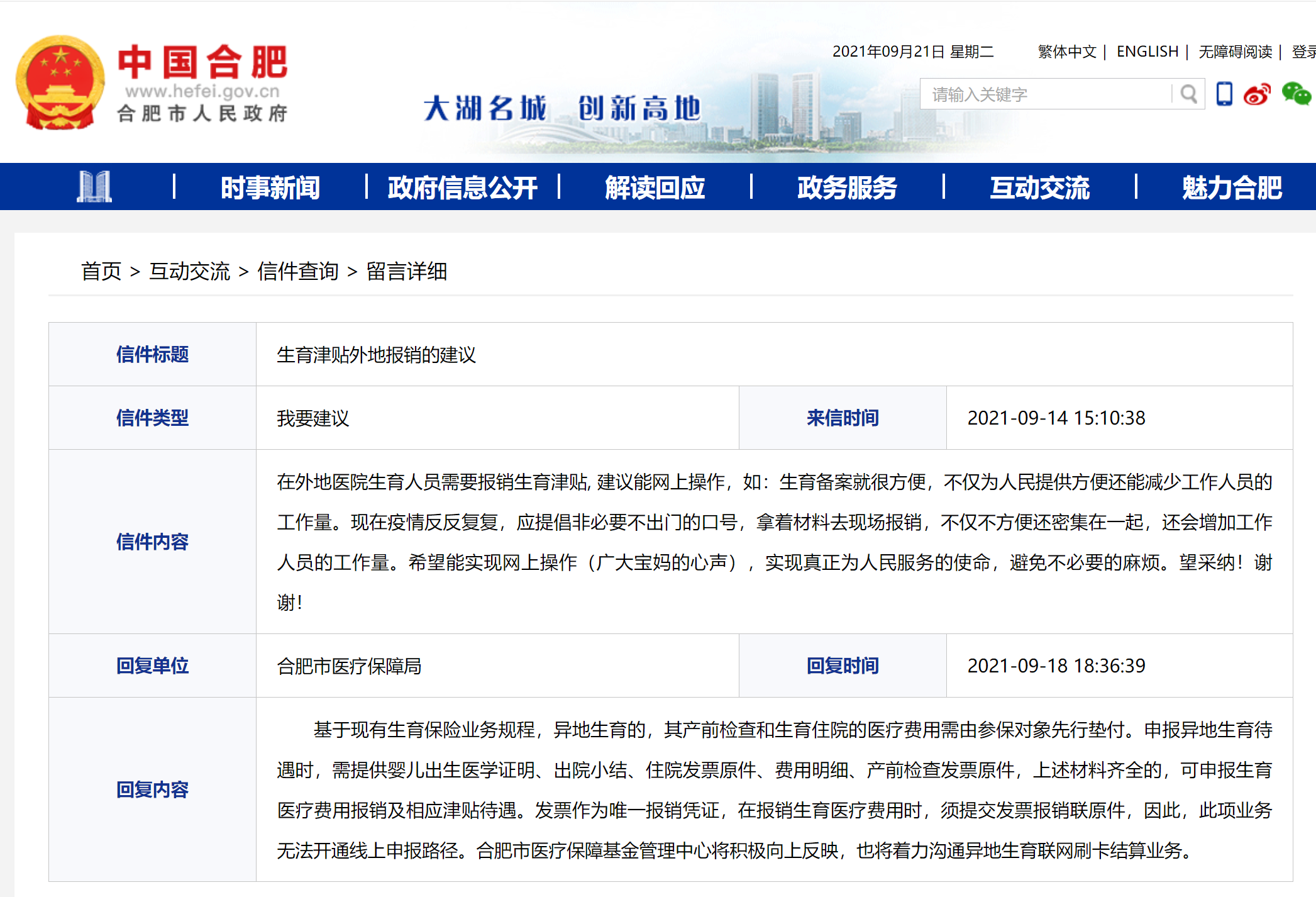Viewport: 1316px width, 897px height.
Task: Open the Weibo icon
Action: pos(1256,94)
